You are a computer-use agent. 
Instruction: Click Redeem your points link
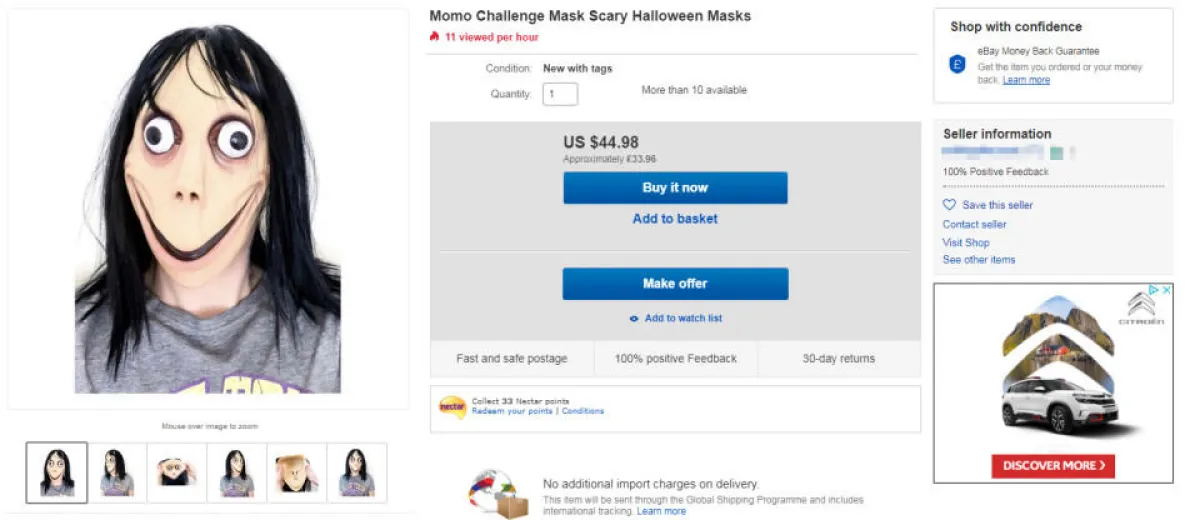[514, 411]
